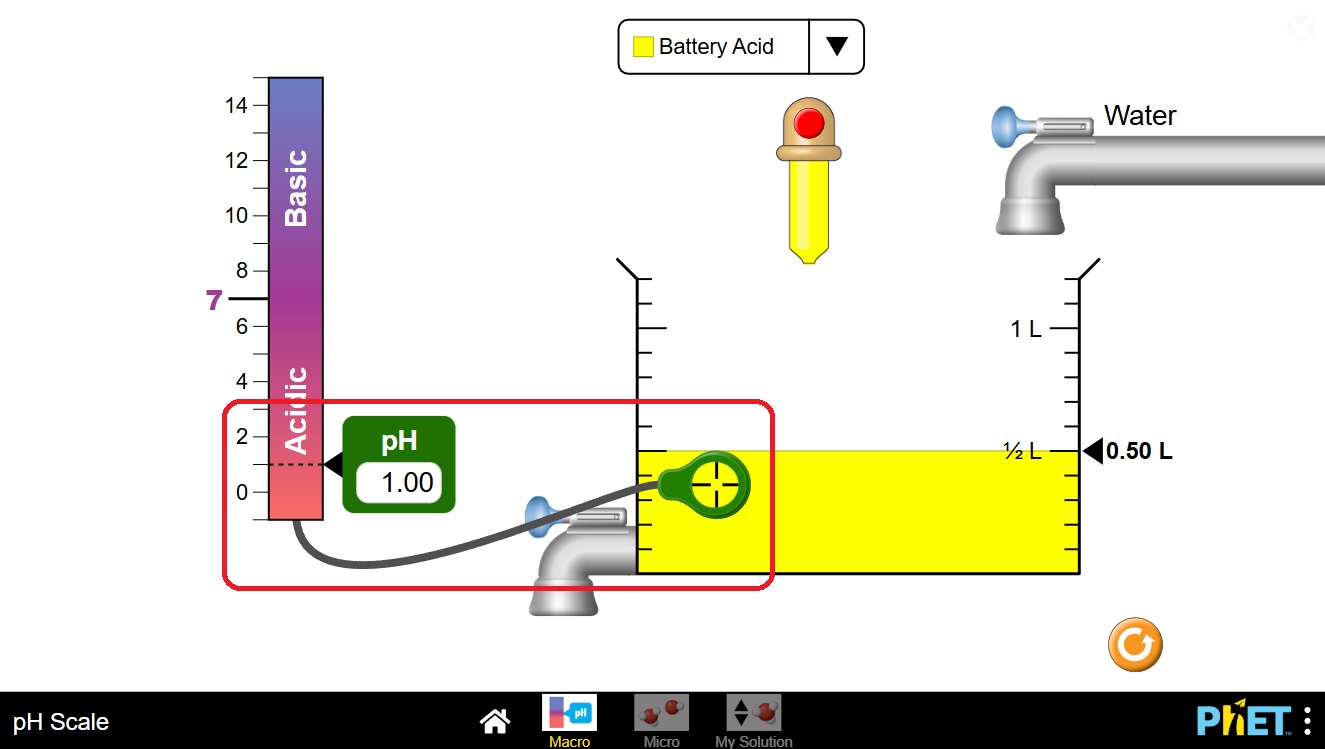Click the Basic label on pH scale
This screenshot has width=1325, height=749.
click(x=296, y=188)
